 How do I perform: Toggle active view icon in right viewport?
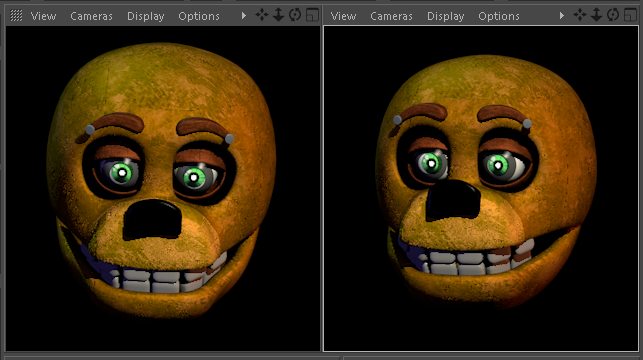tap(630, 15)
